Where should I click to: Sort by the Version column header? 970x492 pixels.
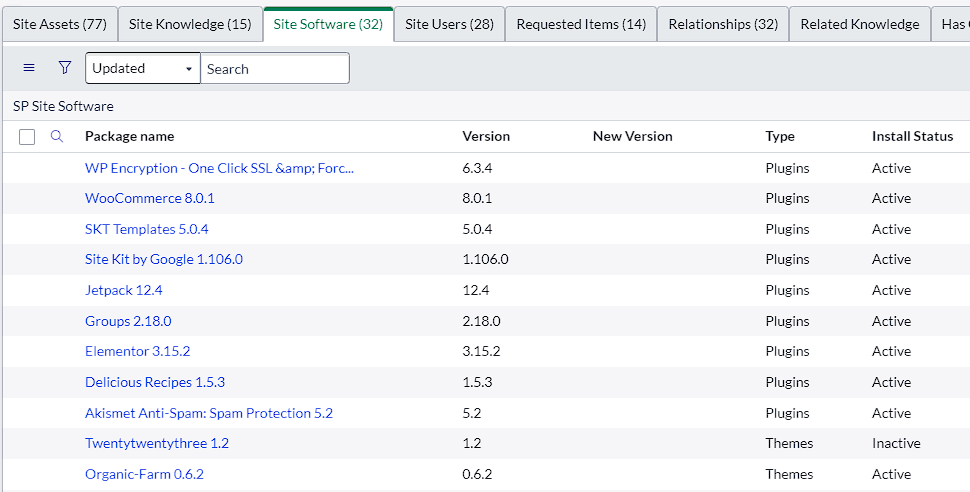tap(486, 136)
